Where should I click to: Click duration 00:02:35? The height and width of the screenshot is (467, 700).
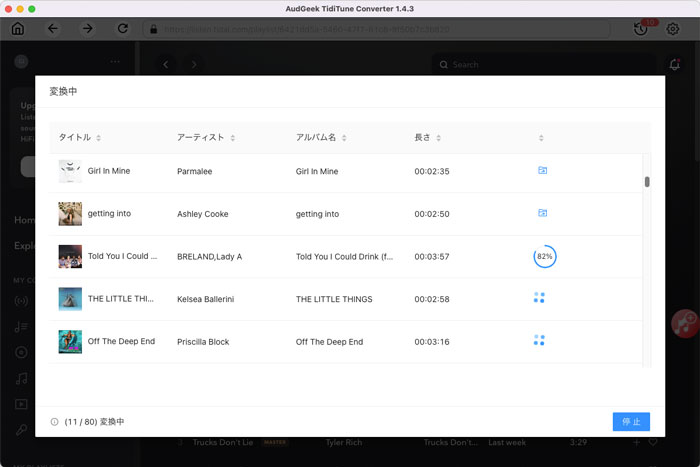(432, 171)
